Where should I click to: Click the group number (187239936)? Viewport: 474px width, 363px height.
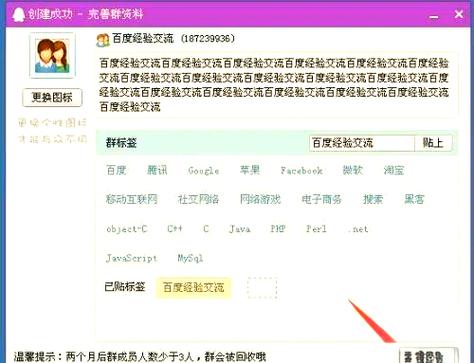pos(208,39)
